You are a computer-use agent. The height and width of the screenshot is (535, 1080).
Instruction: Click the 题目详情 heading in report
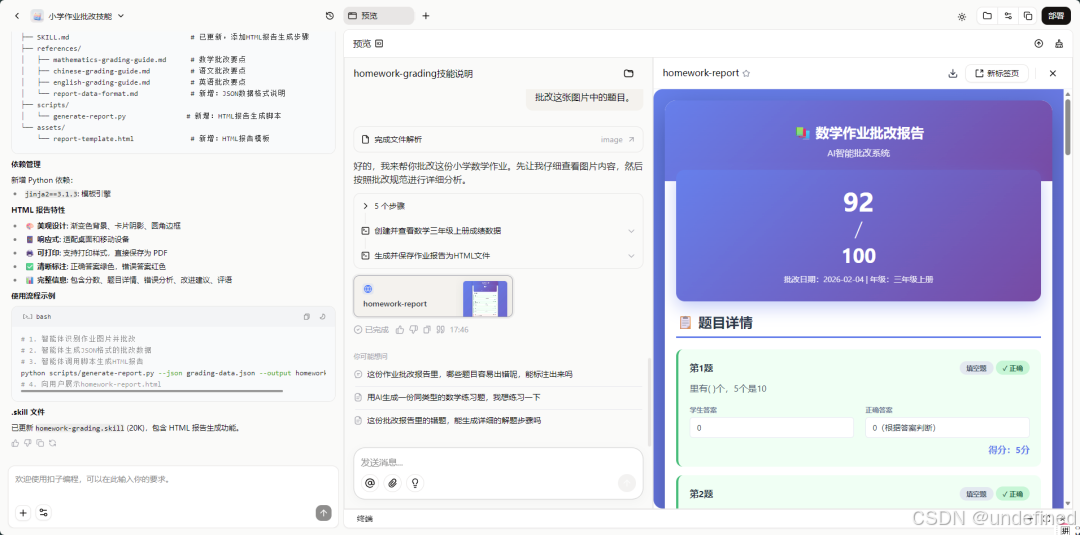(x=725, y=322)
